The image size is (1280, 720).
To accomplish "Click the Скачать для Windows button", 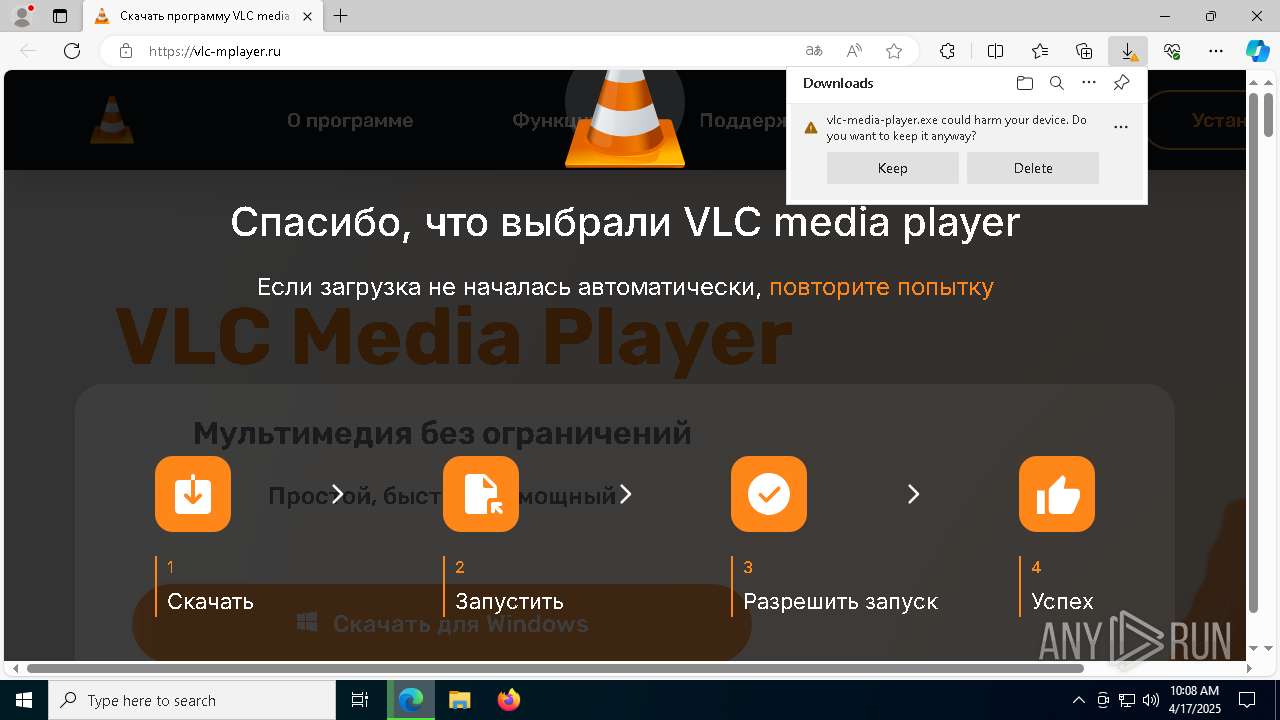I will [x=442, y=624].
